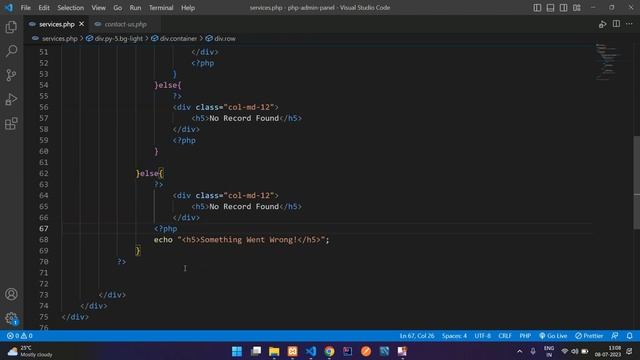Open the Manage gear icon

[x=11, y=318]
